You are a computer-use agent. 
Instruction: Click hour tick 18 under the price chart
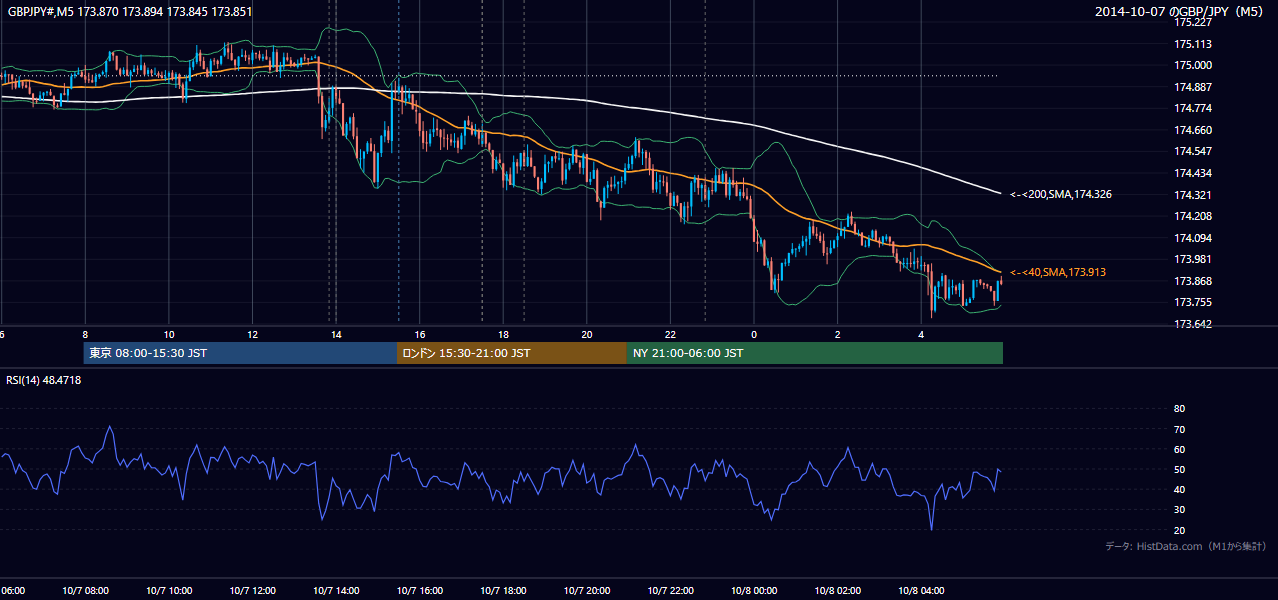click(x=504, y=335)
